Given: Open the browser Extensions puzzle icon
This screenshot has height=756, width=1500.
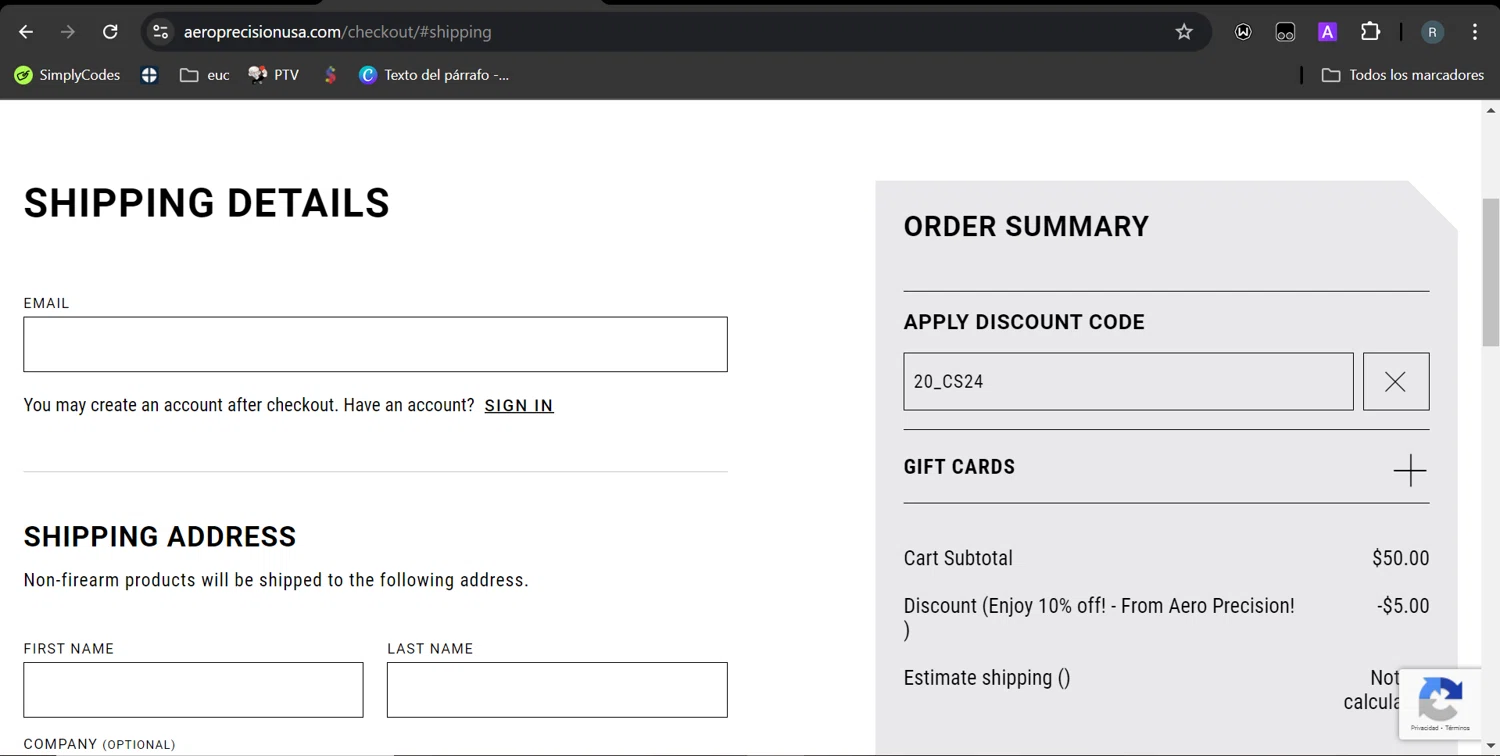Looking at the screenshot, I should click(1370, 32).
